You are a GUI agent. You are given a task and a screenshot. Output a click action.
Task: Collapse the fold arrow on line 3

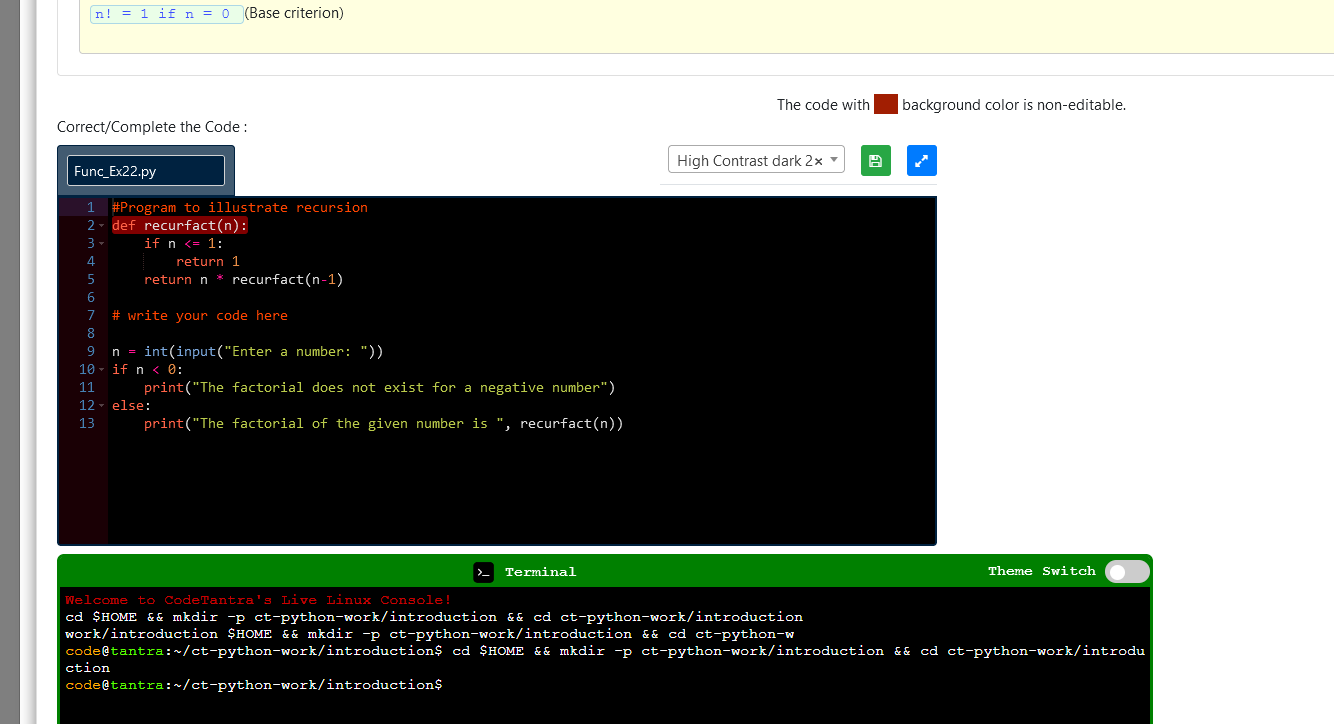click(x=103, y=244)
